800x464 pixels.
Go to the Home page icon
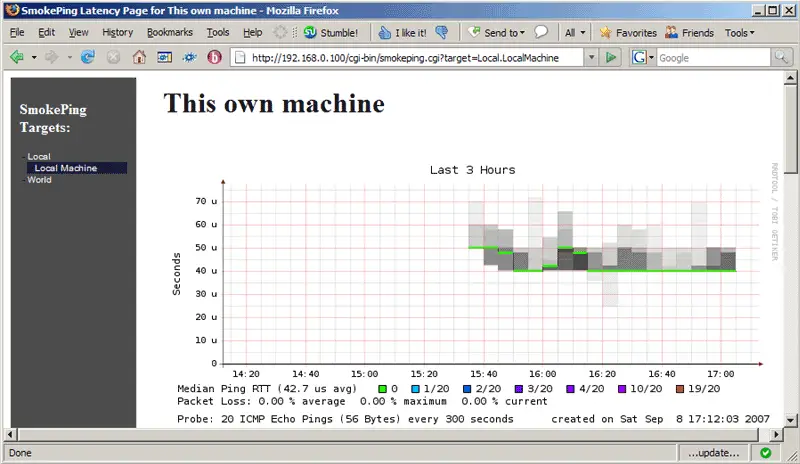pos(139,57)
